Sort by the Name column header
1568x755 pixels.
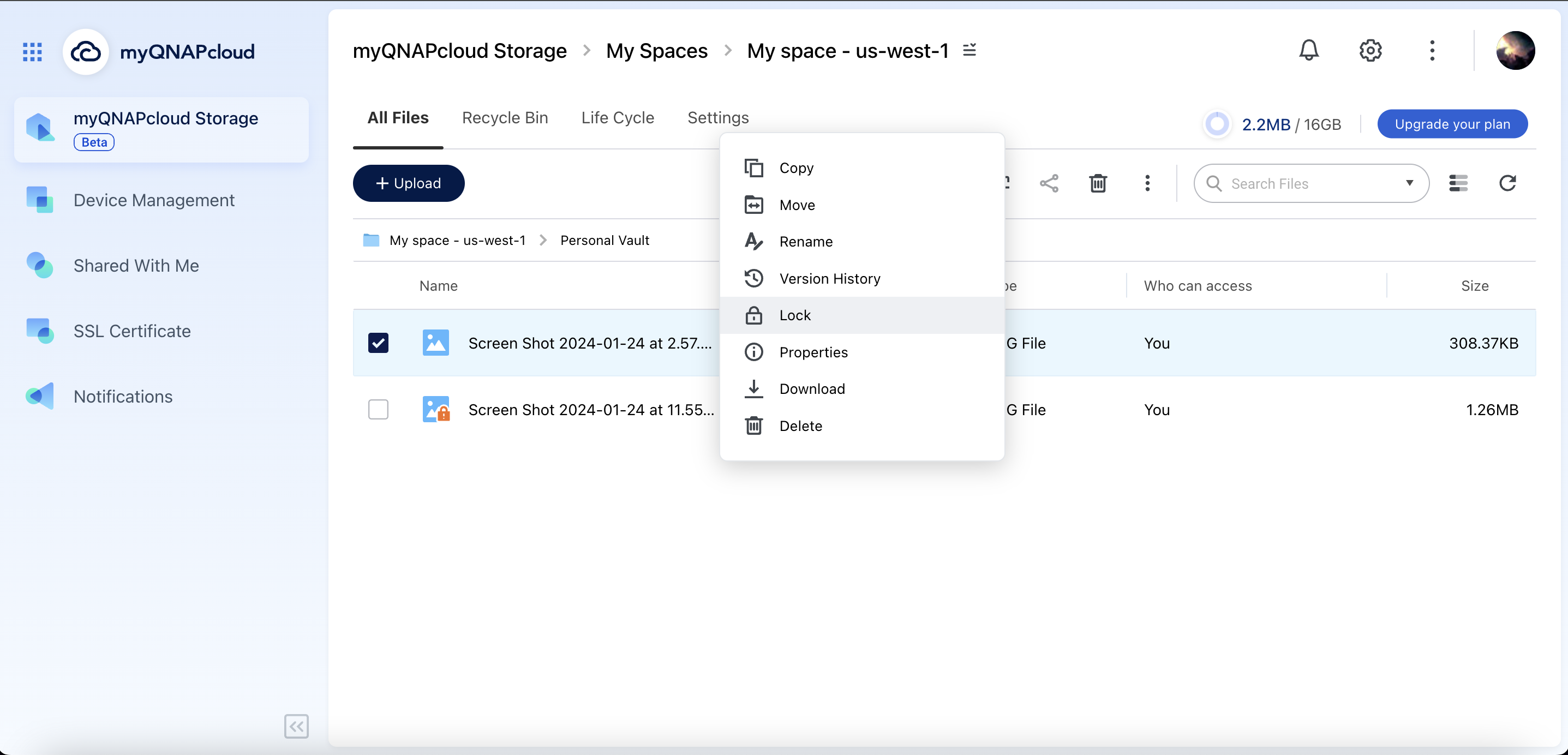[438, 285]
